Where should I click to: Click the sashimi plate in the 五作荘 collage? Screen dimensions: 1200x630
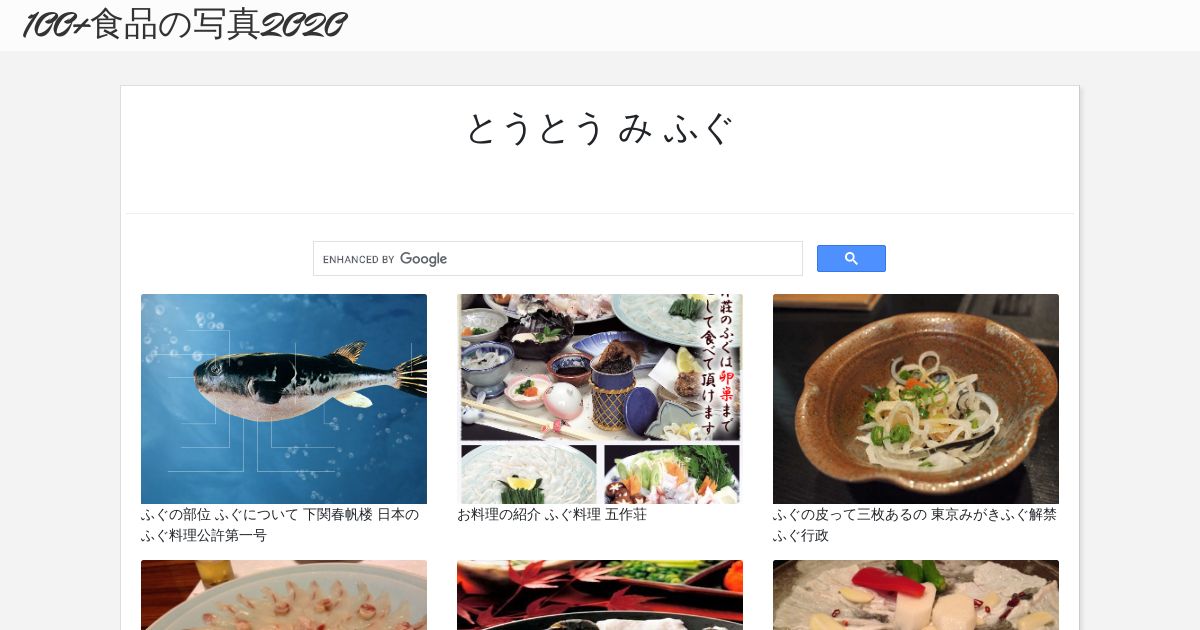point(528,474)
